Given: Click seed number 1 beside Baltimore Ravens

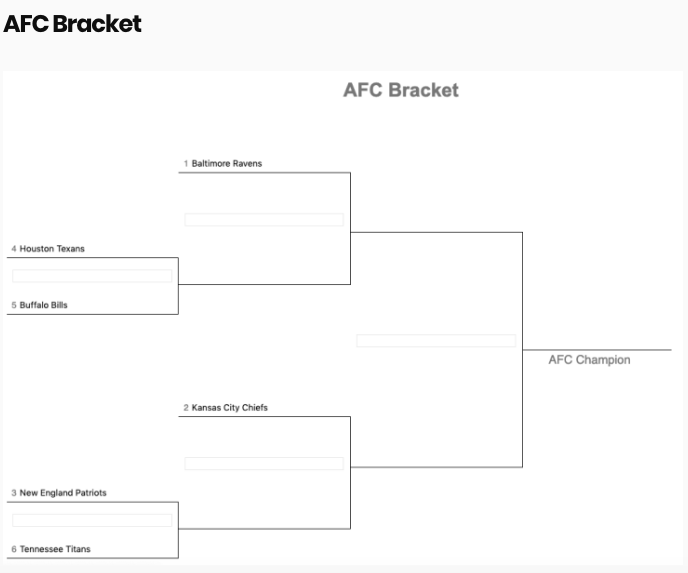Looking at the screenshot, I should click(x=186, y=164).
